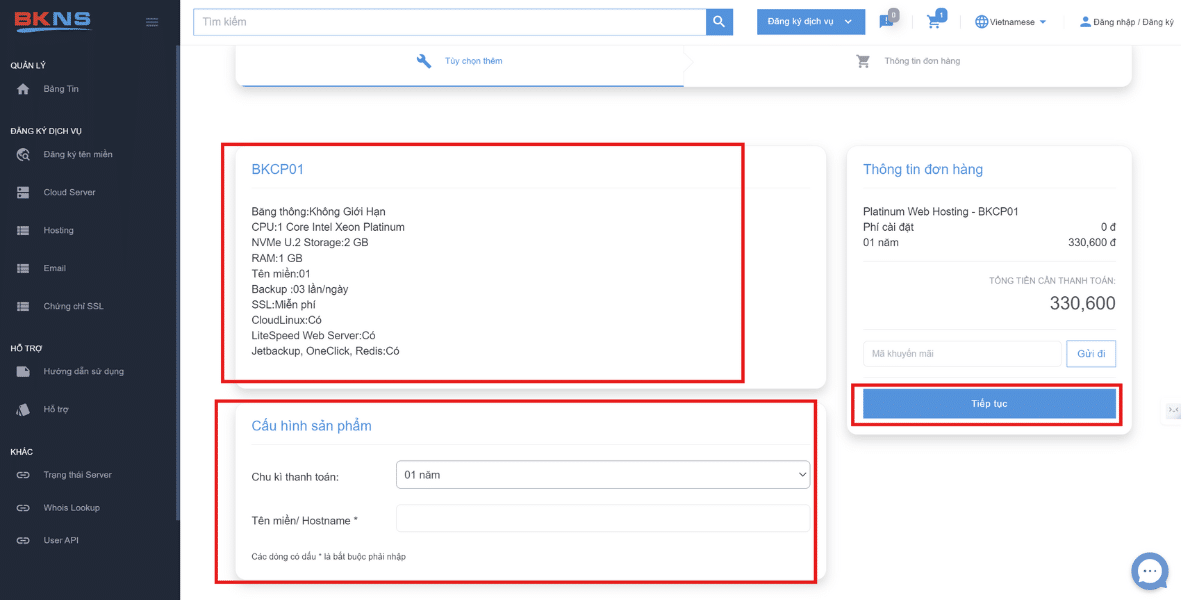Click the search magnifier button
The height and width of the screenshot is (600, 1200).
719,22
